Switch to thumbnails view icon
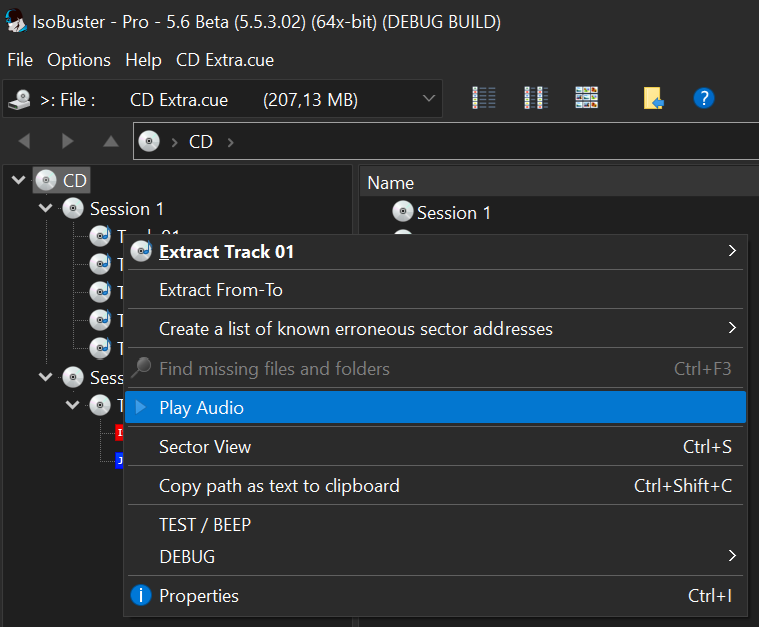759x627 pixels. (x=586, y=98)
